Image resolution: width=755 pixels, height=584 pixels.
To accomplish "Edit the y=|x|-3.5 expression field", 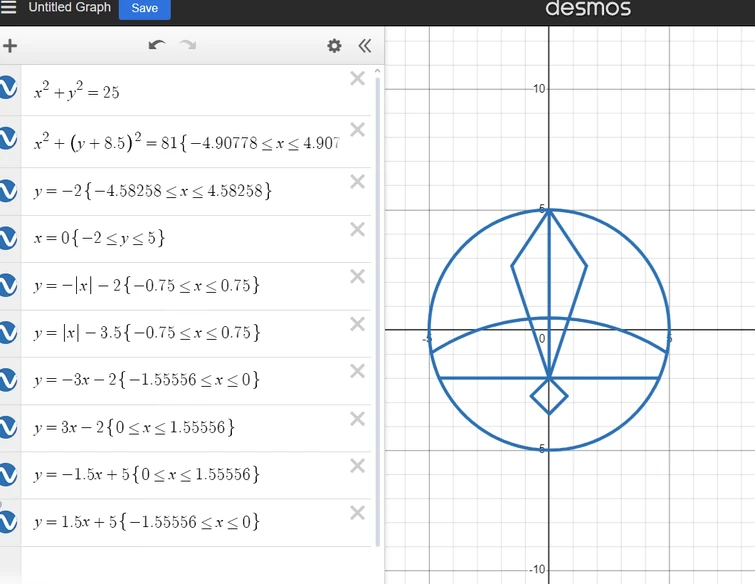I will (196, 333).
